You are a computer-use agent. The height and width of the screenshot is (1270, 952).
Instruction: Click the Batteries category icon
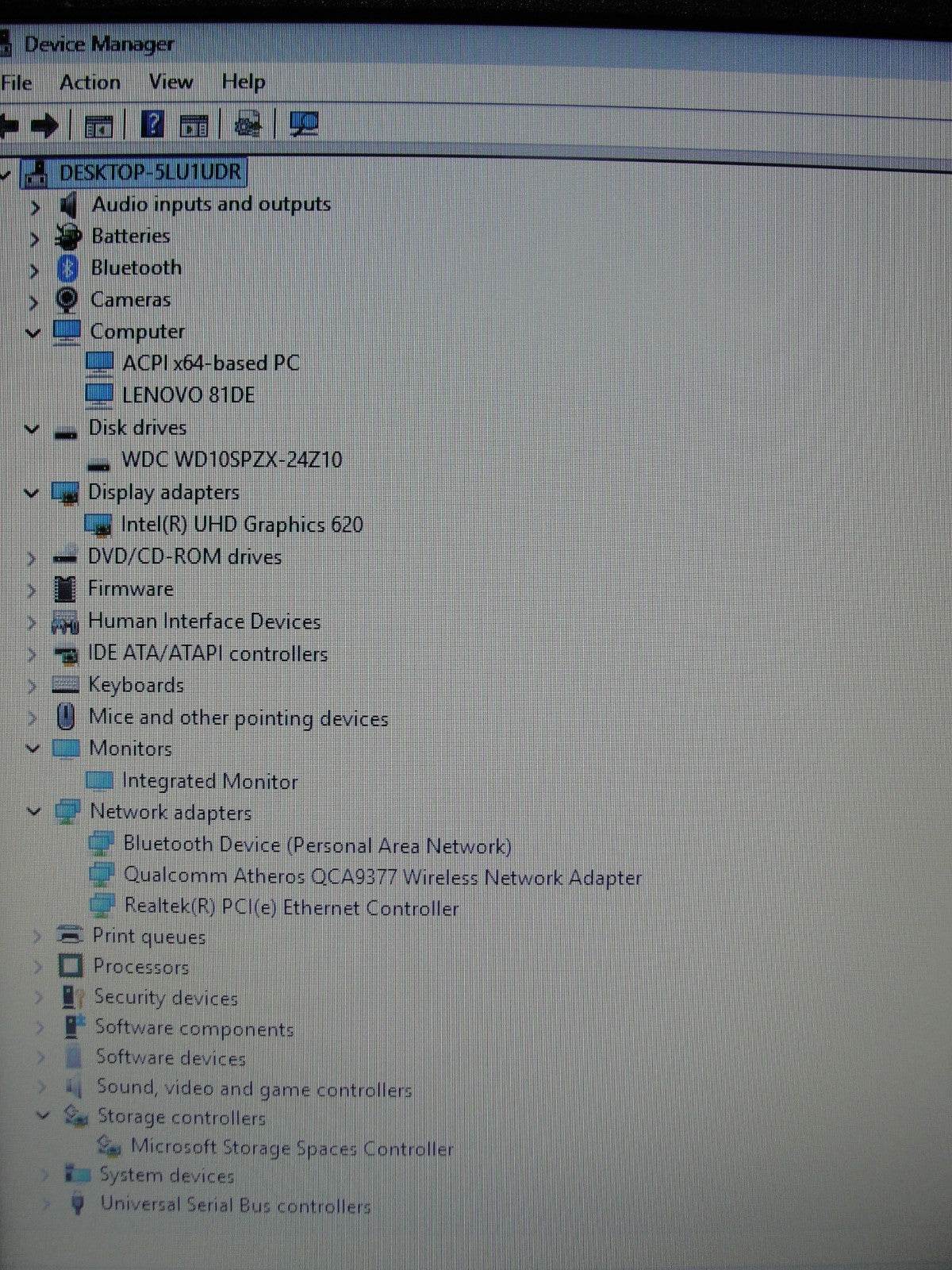pos(68,236)
